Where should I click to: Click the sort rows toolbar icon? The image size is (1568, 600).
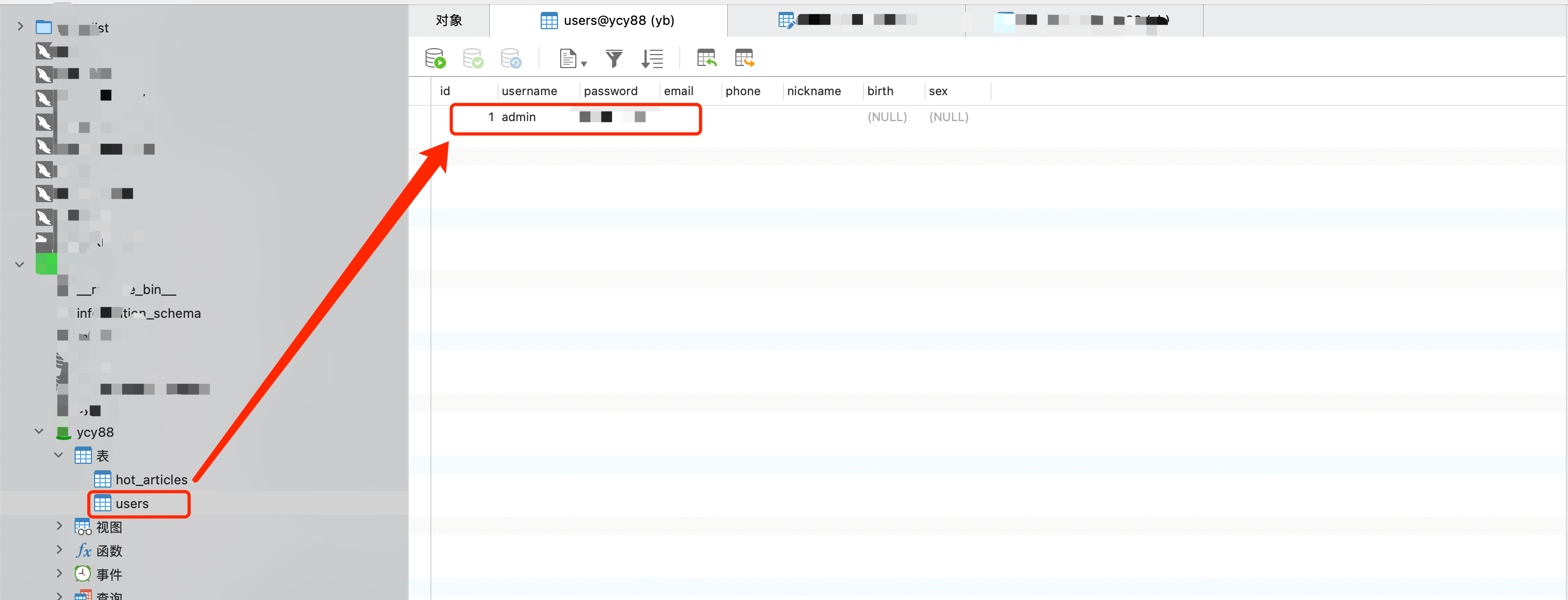(x=652, y=58)
